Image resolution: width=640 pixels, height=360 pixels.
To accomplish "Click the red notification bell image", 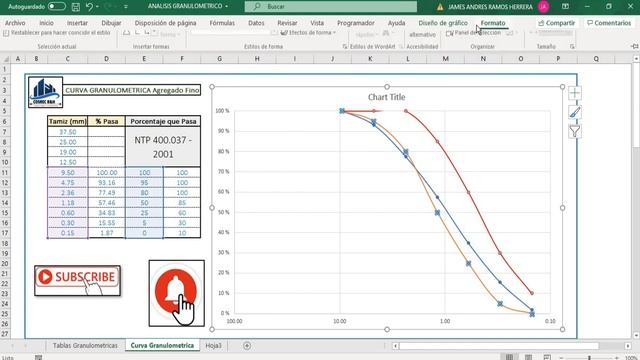I will [x=177, y=293].
